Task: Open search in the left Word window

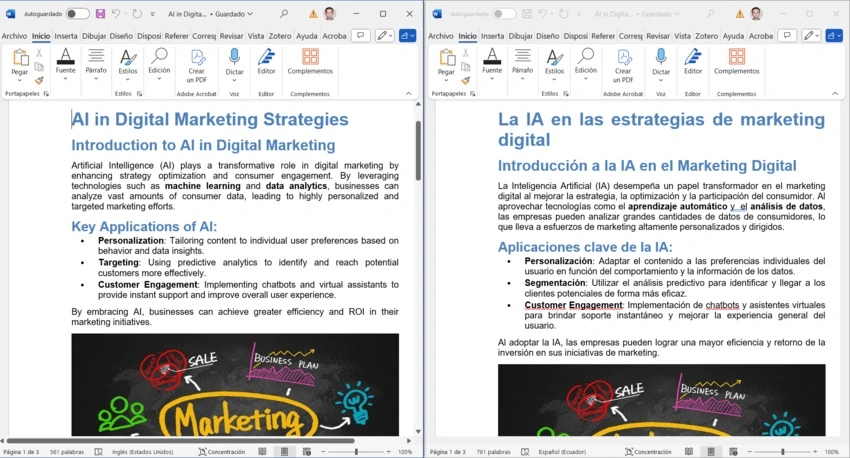Action: tap(284, 14)
